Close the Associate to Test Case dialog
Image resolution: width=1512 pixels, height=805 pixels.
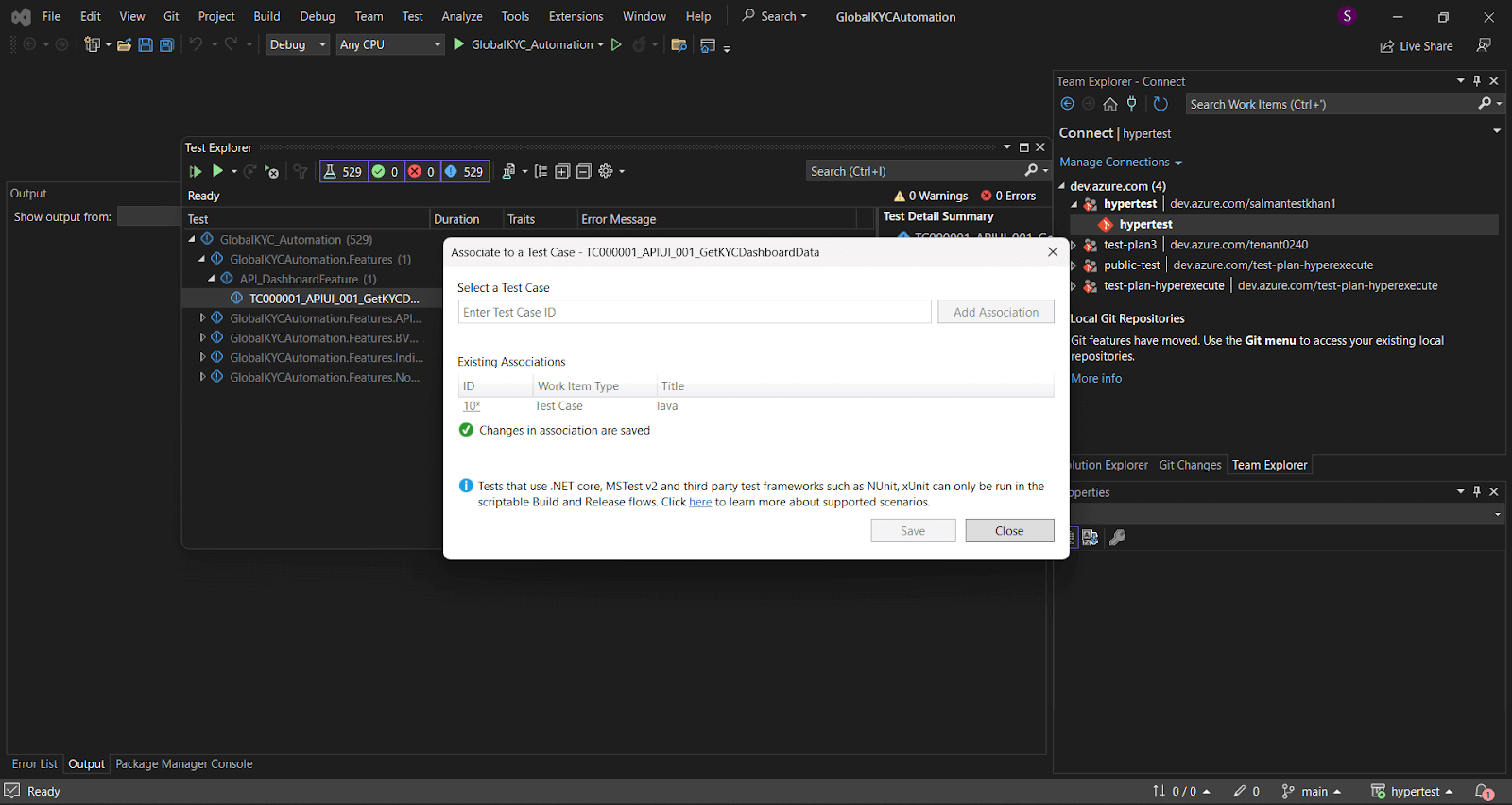pyautogui.click(x=1052, y=252)
